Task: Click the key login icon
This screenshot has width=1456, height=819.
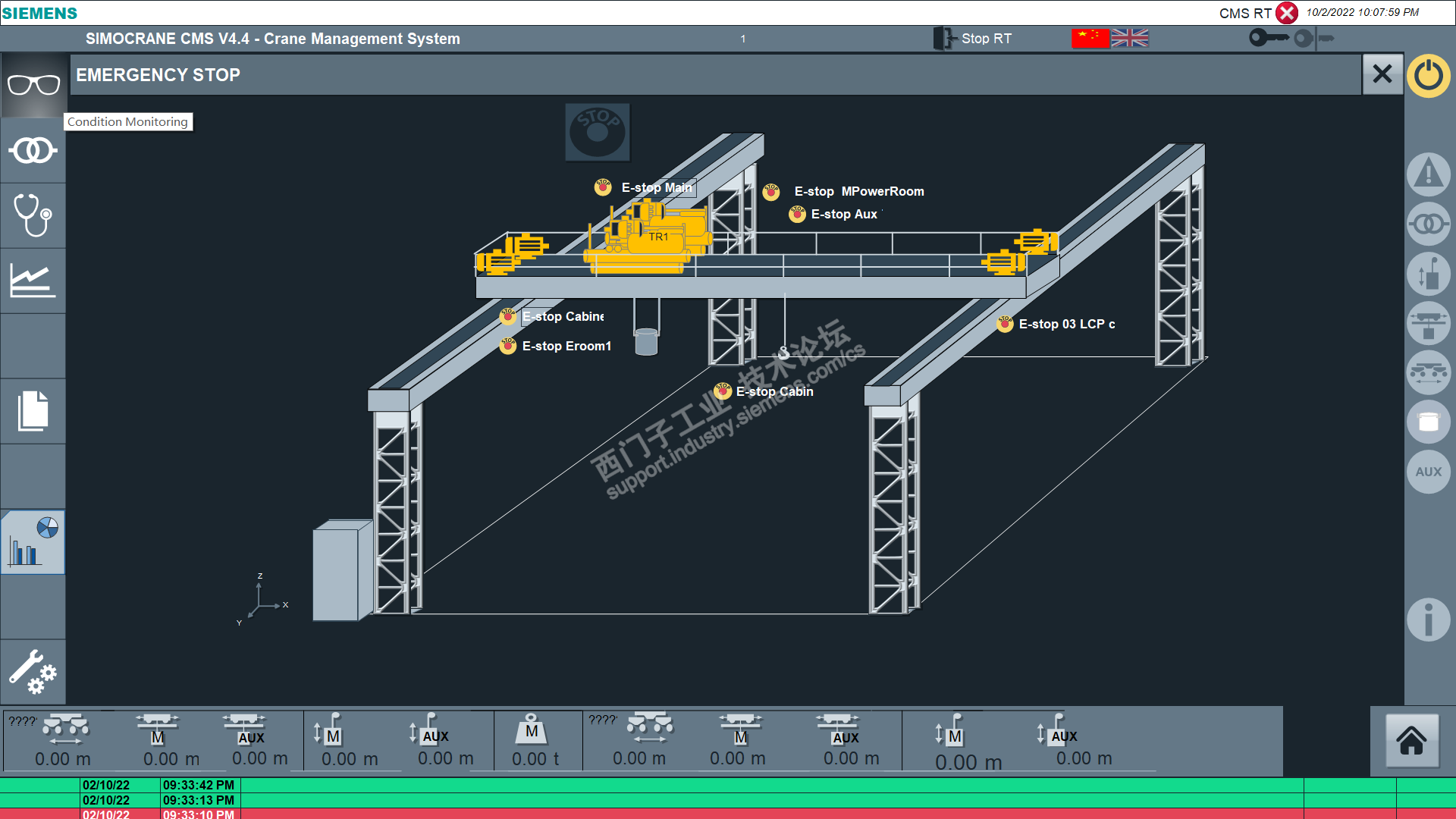Action: [x=1268, y=38]
